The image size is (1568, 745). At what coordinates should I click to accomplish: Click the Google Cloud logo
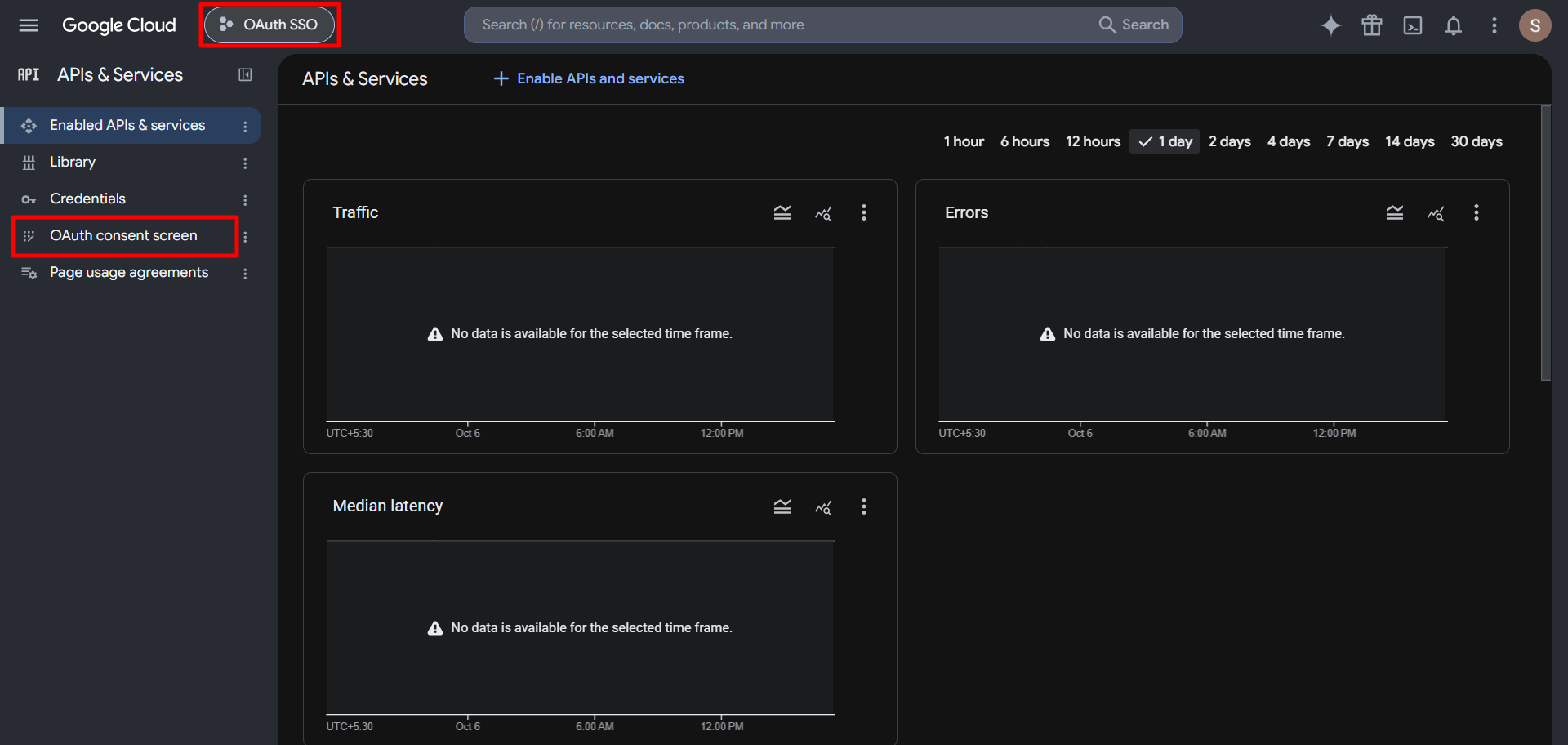pos(119,25)
